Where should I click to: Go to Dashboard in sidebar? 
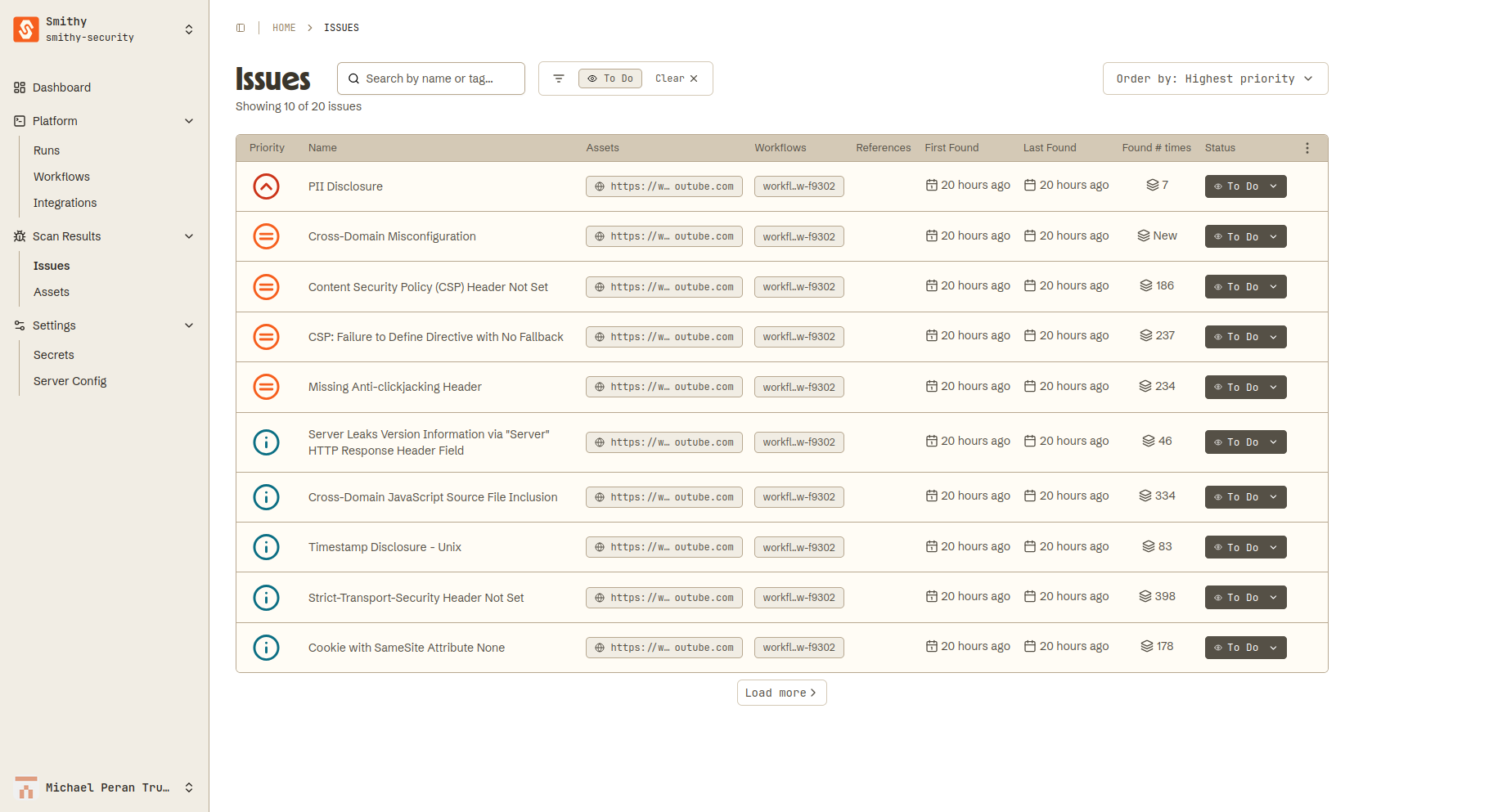click(x=61, y=87)
